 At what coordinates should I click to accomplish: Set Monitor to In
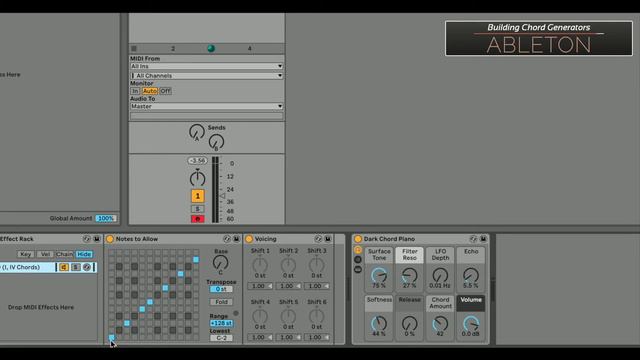tap(135, 91)
